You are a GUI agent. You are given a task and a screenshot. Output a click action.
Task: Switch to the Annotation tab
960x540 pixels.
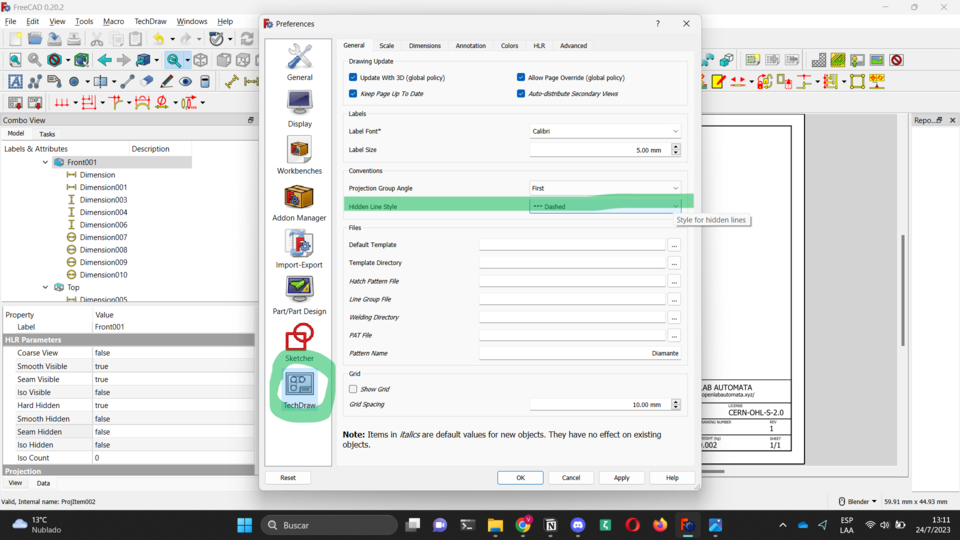(470, 46)
